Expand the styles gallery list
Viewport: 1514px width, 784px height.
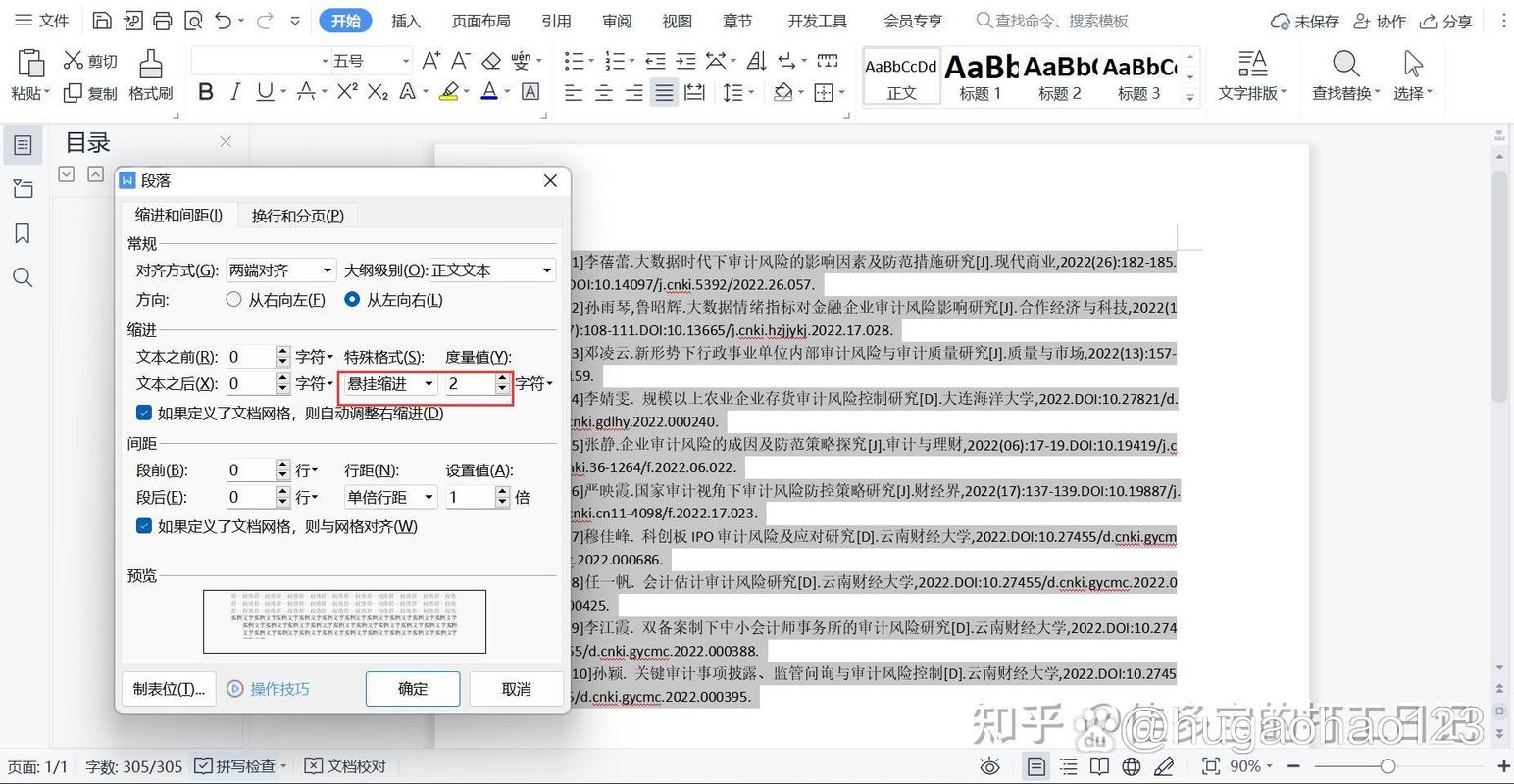1190,97
